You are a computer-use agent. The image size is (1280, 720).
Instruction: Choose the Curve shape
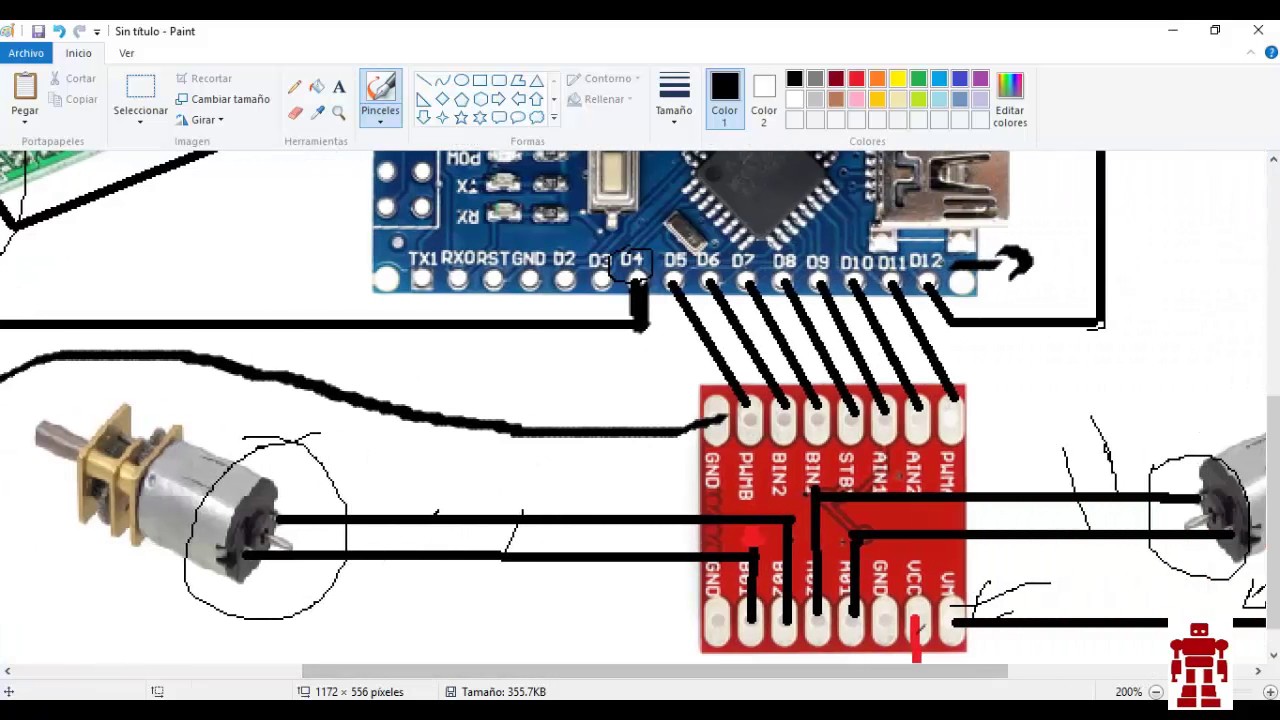tap(442, 80)
